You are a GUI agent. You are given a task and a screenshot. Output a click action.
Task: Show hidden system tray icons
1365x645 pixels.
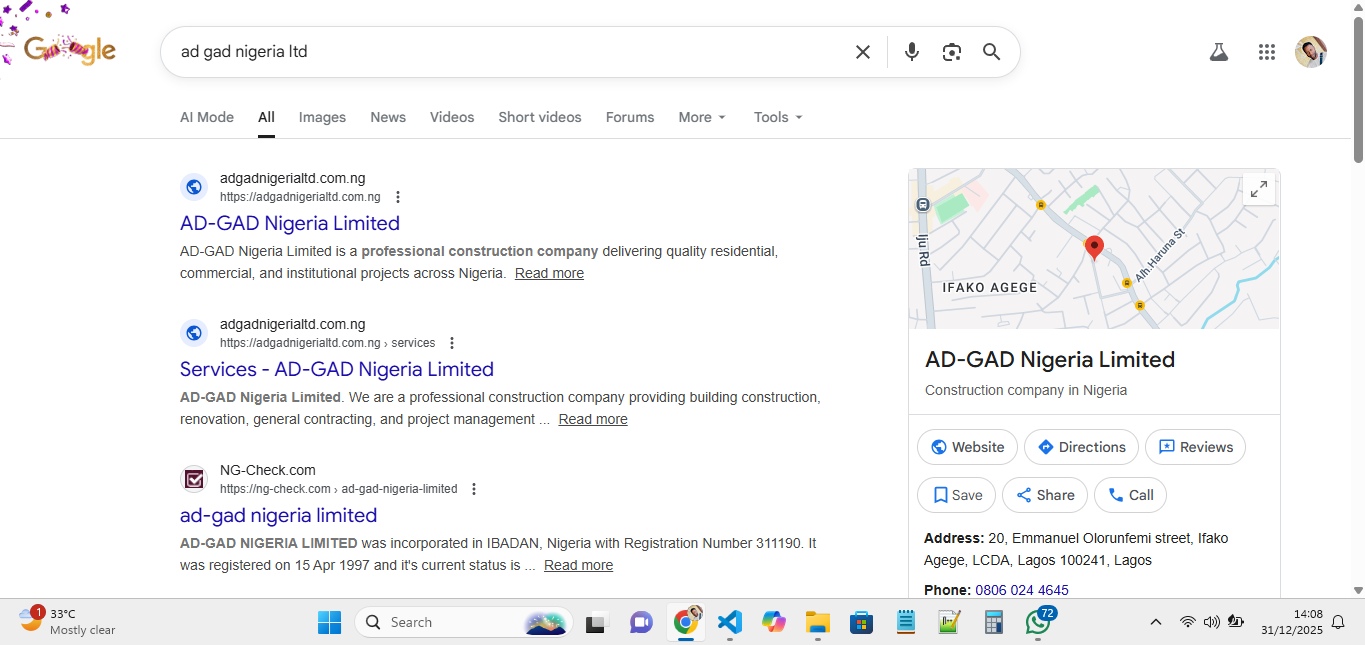pyautogui.click(x=1155, y=622)
